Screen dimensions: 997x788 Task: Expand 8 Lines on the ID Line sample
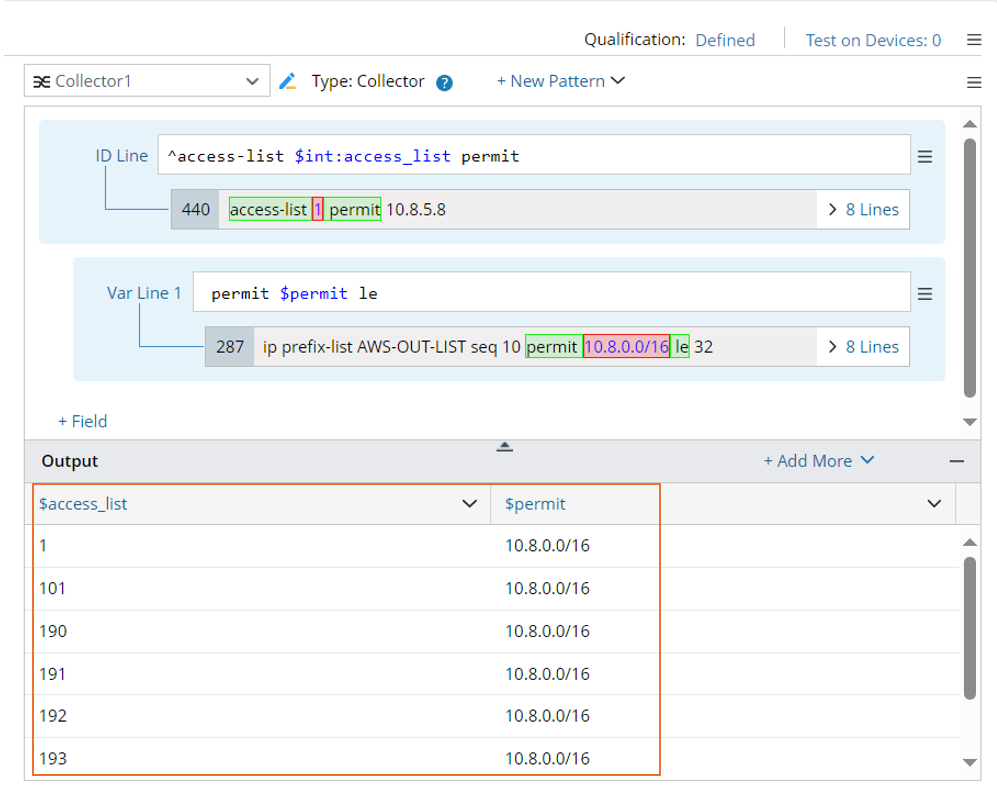tap(864, 209)
